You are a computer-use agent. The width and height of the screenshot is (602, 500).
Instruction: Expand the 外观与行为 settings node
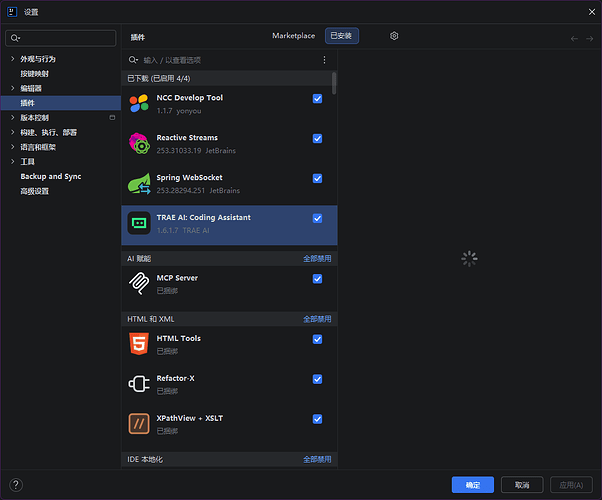(x=13, y=59)
